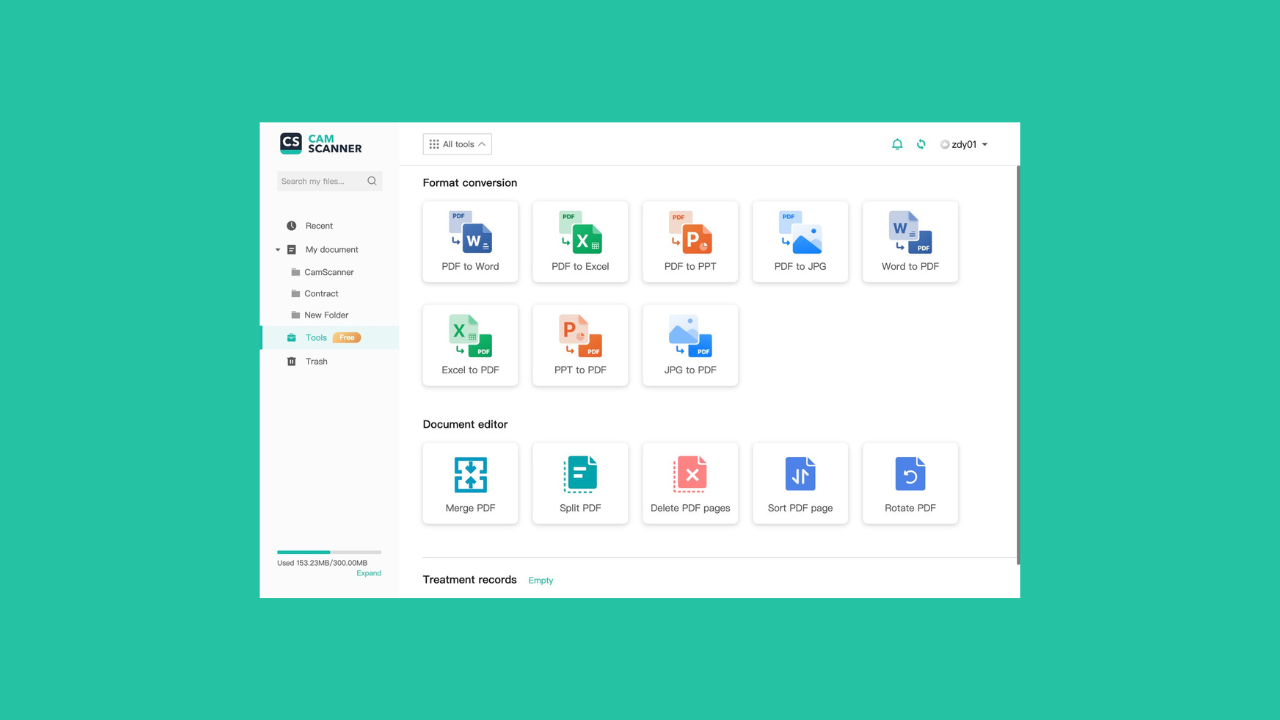Screen dimensions: 1280x720
Task: Open the zdy01 account menu
Action: point(964,144)
